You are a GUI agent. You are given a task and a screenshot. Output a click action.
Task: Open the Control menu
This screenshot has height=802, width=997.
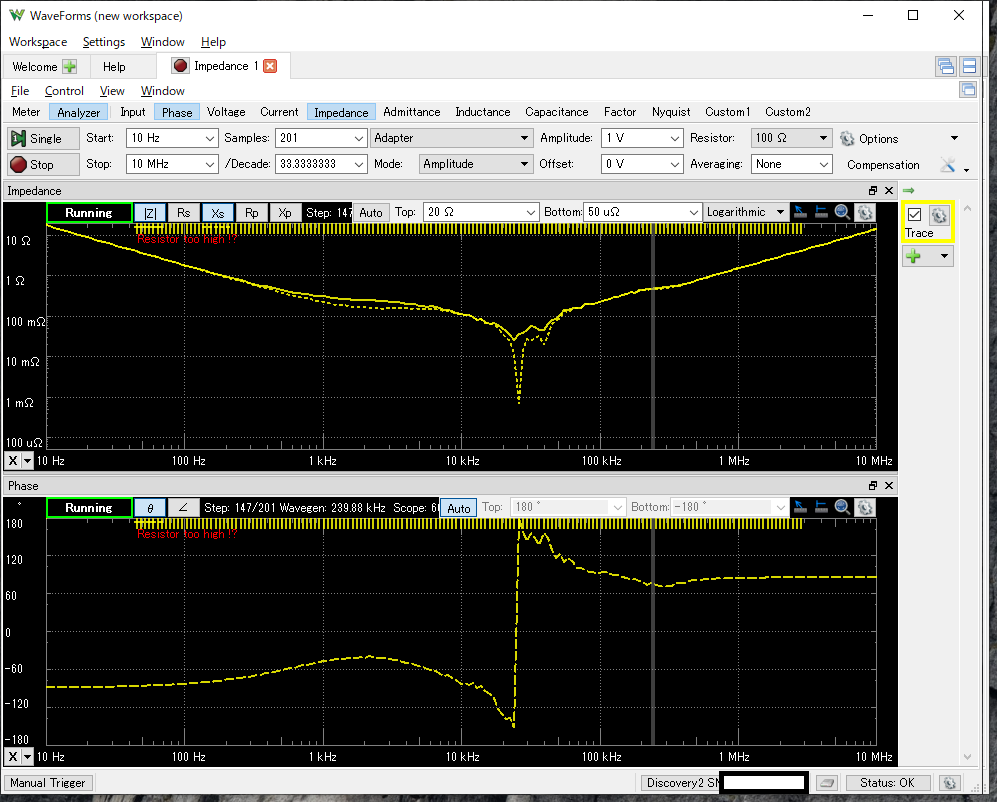tap(64, 91)
